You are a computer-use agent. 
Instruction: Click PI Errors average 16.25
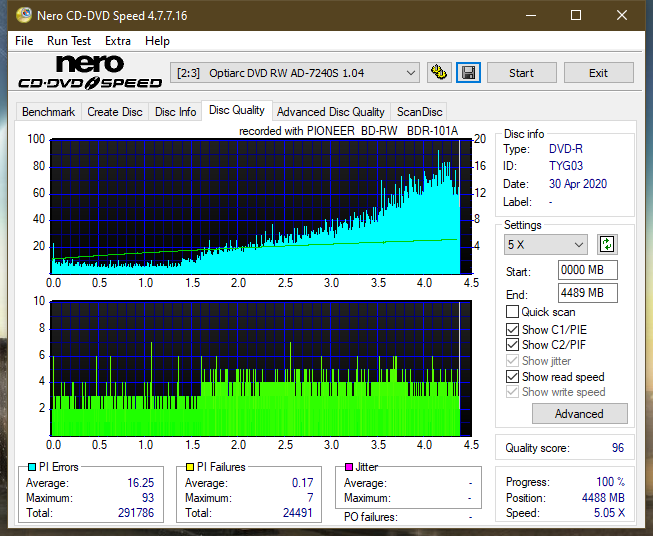(x=140, y=483)
